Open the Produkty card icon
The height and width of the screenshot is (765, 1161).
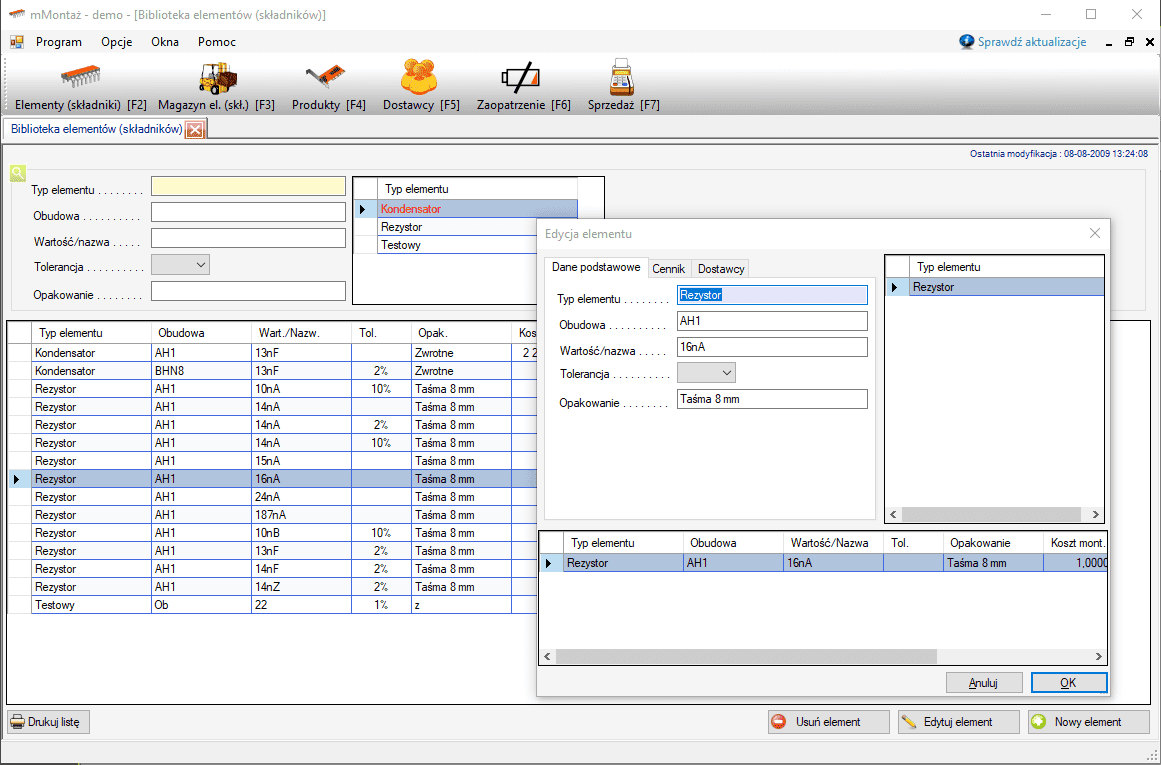[x=328, y=78]
